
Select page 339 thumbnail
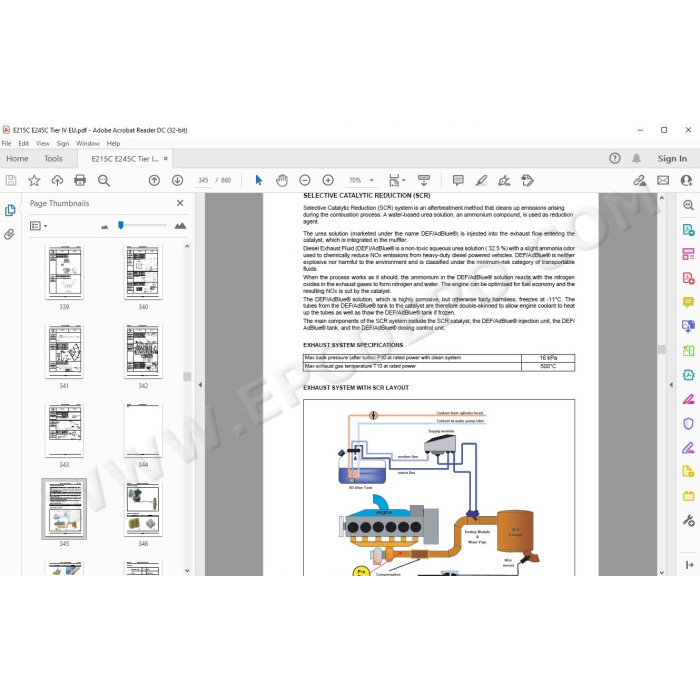tap(65, 272)
